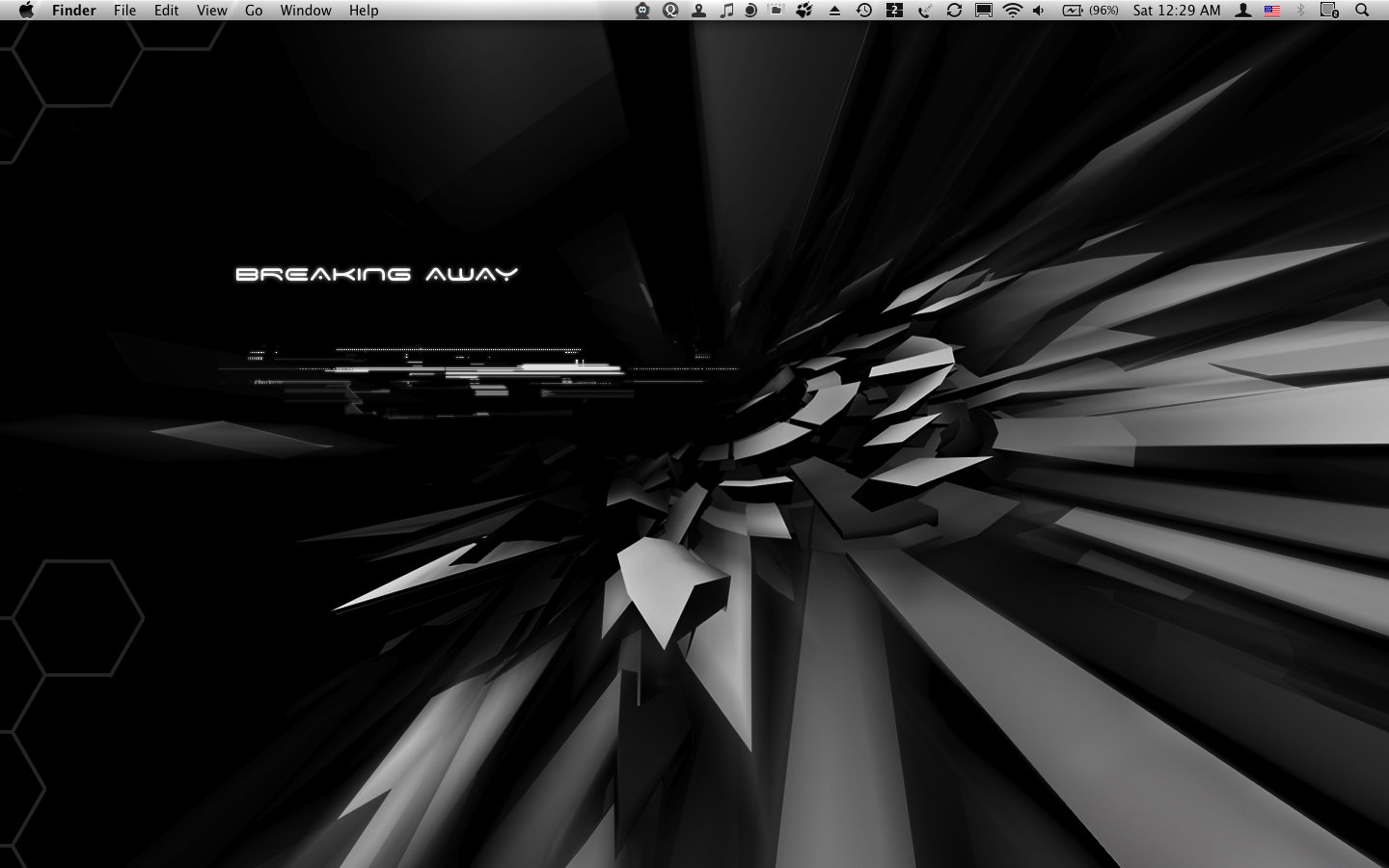This screenshot has height=868, width=1389.
Task: Click the round Q menu bar icon
Action: pyautogui.click(x=670, y=11)
